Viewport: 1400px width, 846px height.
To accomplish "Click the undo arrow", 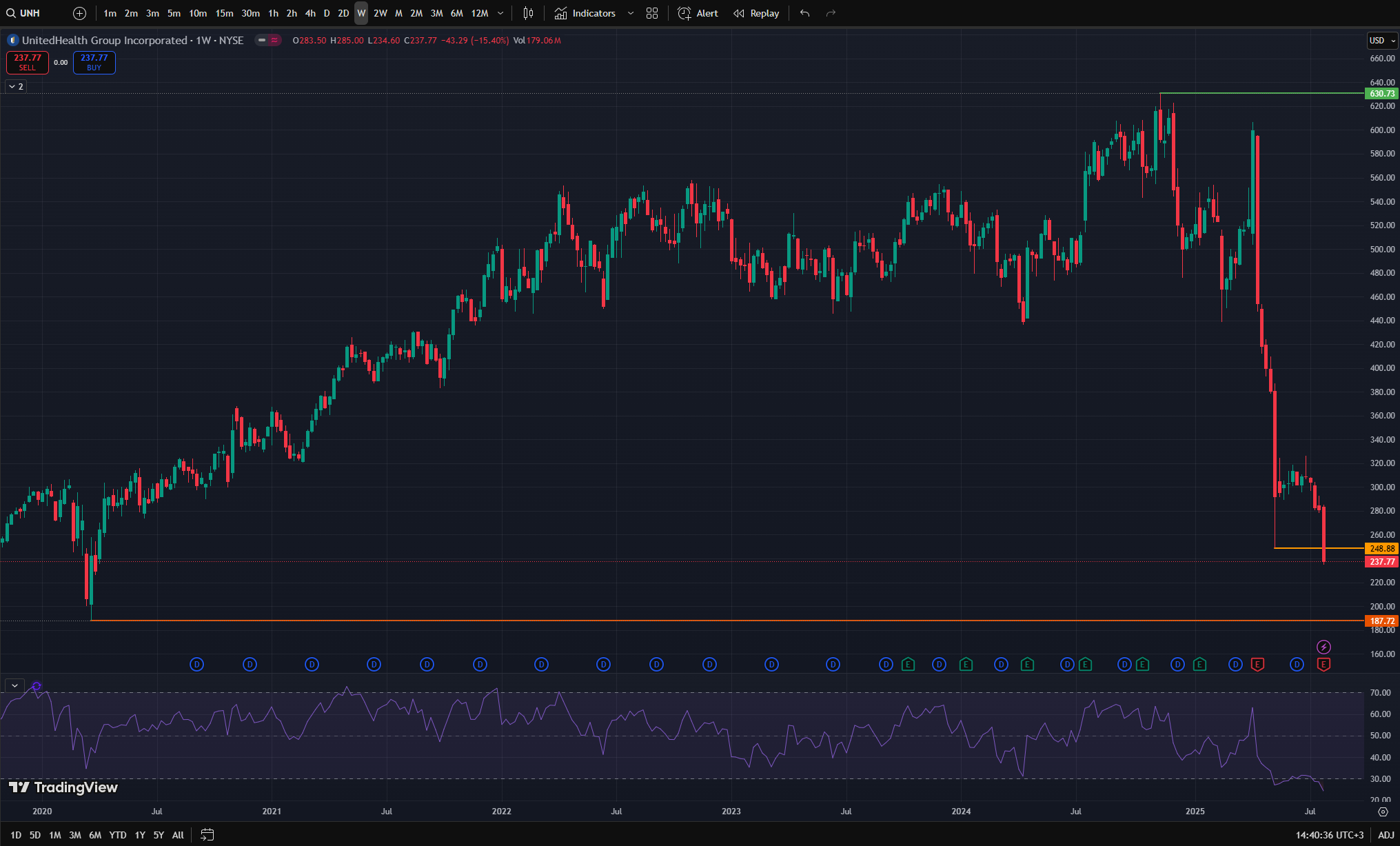I will tap(804, 13).
